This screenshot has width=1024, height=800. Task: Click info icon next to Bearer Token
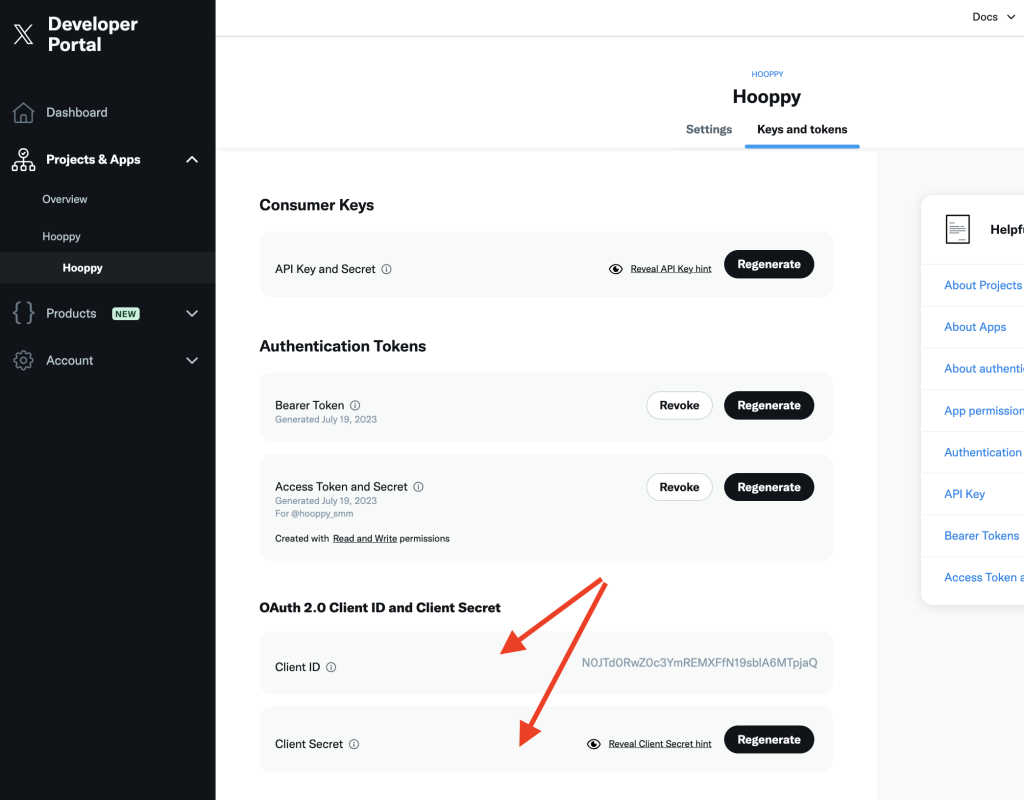tap(355, 405)
